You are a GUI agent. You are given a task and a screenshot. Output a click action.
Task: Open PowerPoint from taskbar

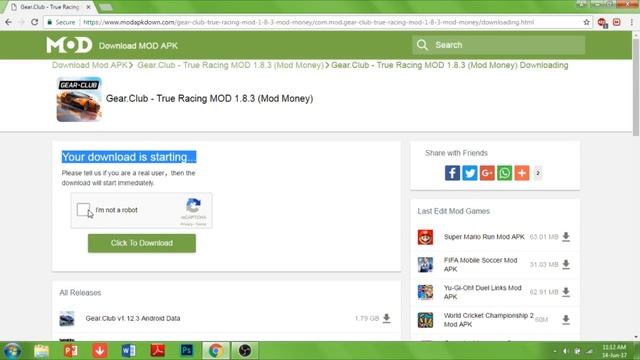tap(71, 351)
